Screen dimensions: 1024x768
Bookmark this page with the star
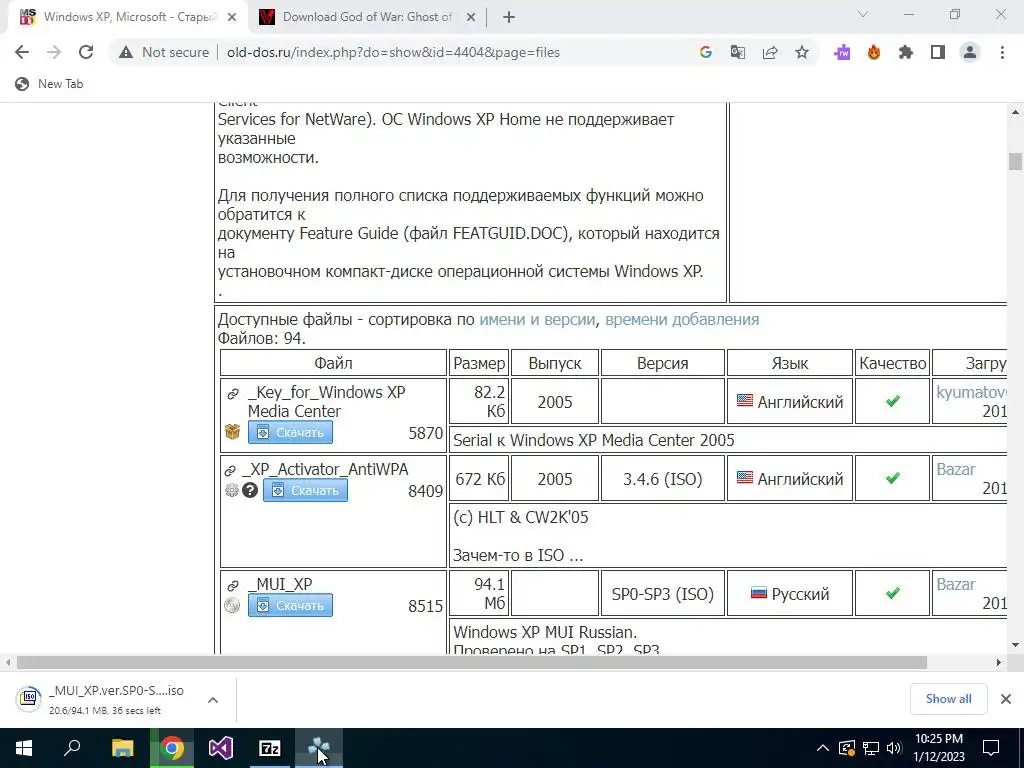(802, 52)
